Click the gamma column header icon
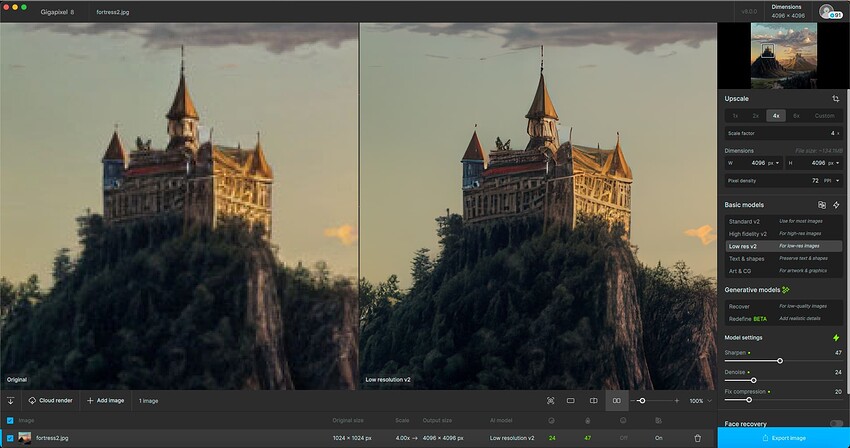The image size is (850, 448). pyautogui.click(x=658, y=421)
